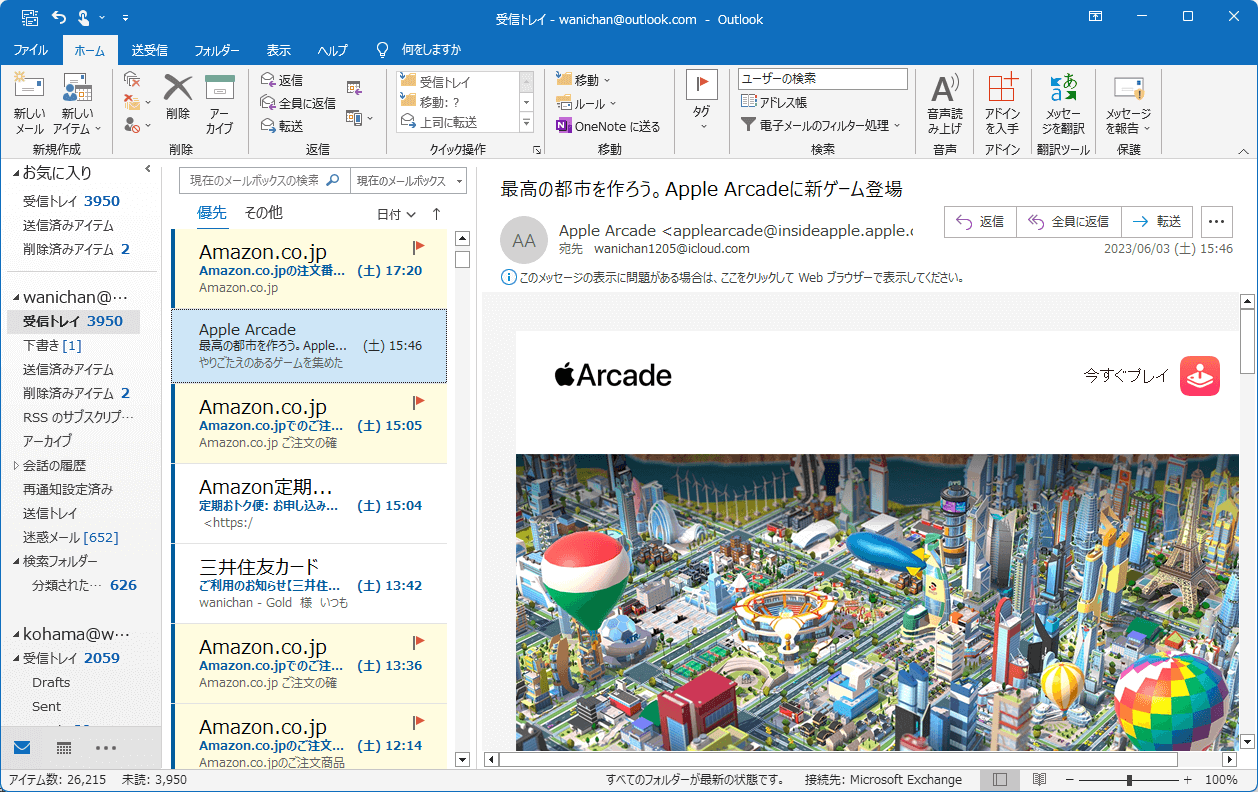The height and width of the screenshot is (792, 1258).
Task: Open the 現在のメールボックス scope dropdown
Action: [x=410, y=181]
